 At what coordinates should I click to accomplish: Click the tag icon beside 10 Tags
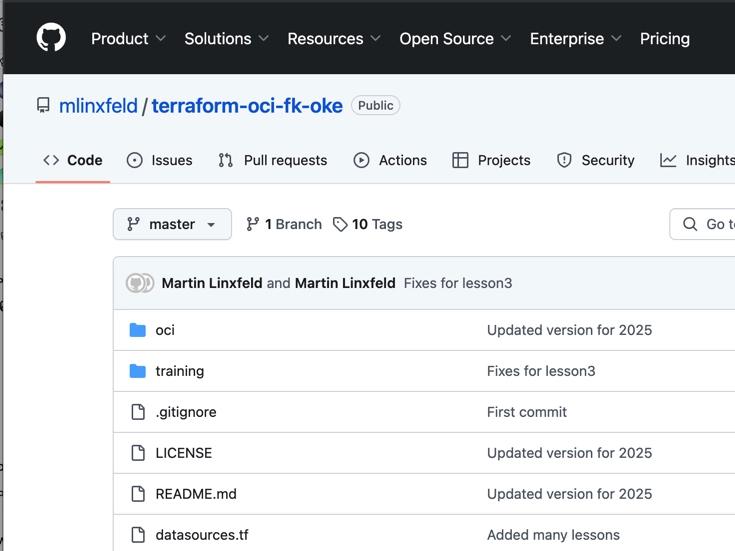pyautogui.click(x=340, y=224)
